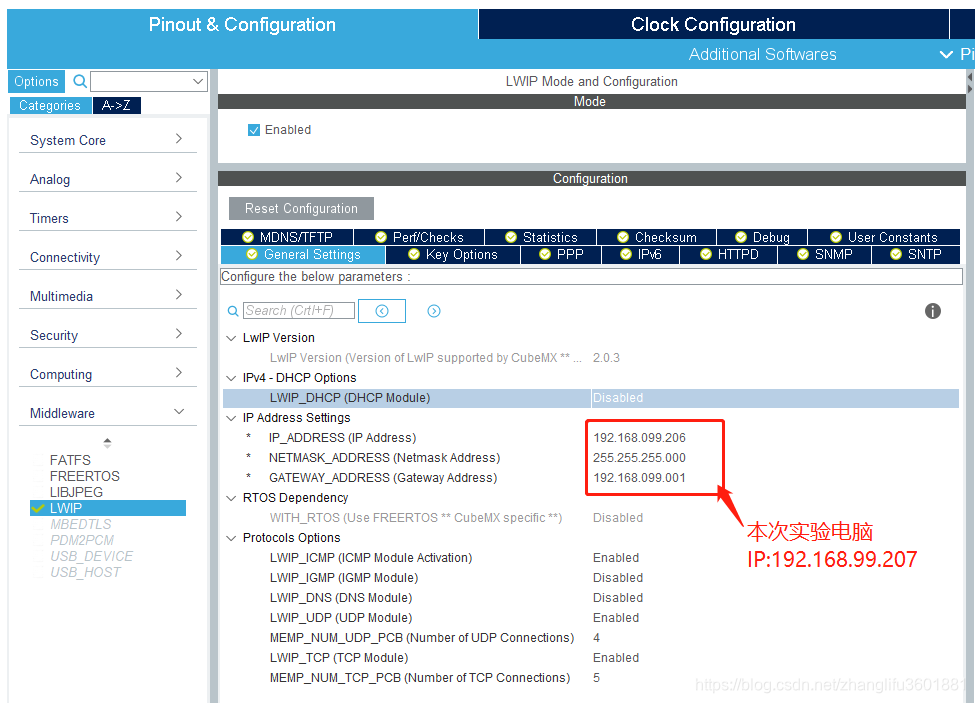Click the next search result circle arrow

click(x=433, y=310)
